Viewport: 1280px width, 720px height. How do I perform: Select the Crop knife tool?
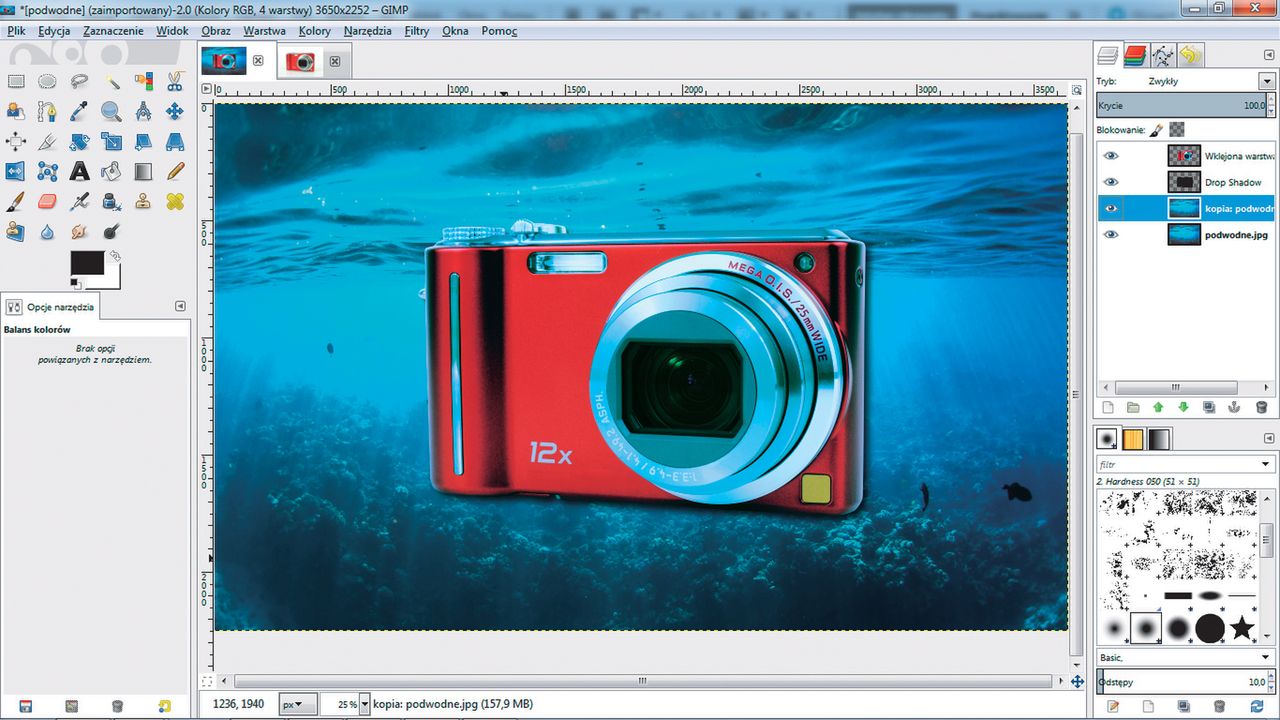[x=47, y=141]
